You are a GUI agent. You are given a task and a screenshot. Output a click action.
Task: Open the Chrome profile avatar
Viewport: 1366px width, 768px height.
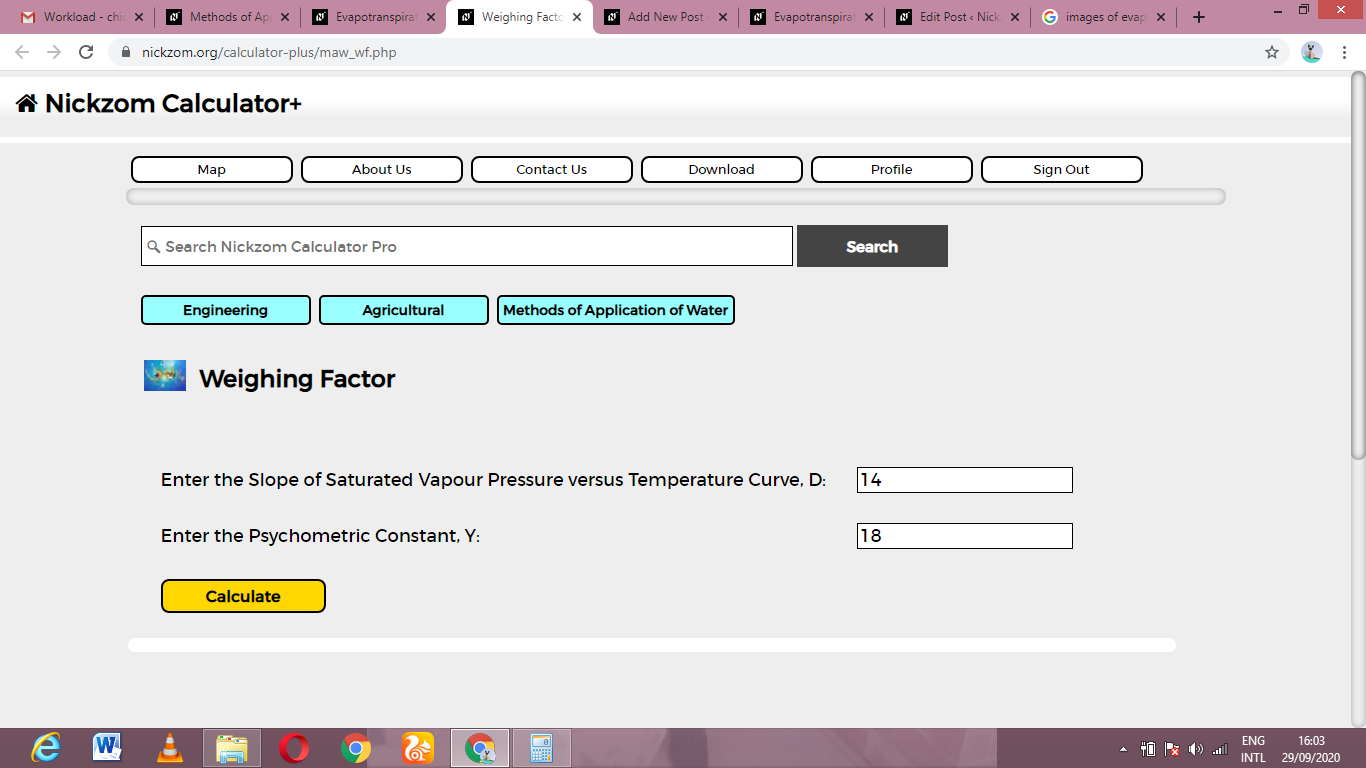(1312, 52)
